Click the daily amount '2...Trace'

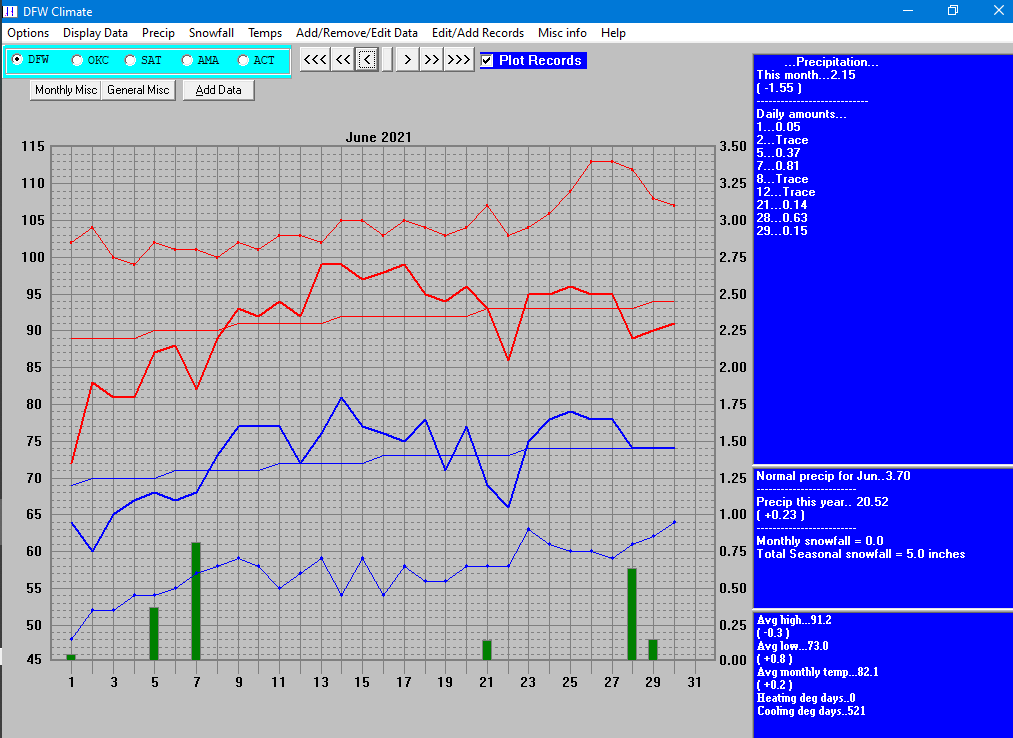pos(782,140)
